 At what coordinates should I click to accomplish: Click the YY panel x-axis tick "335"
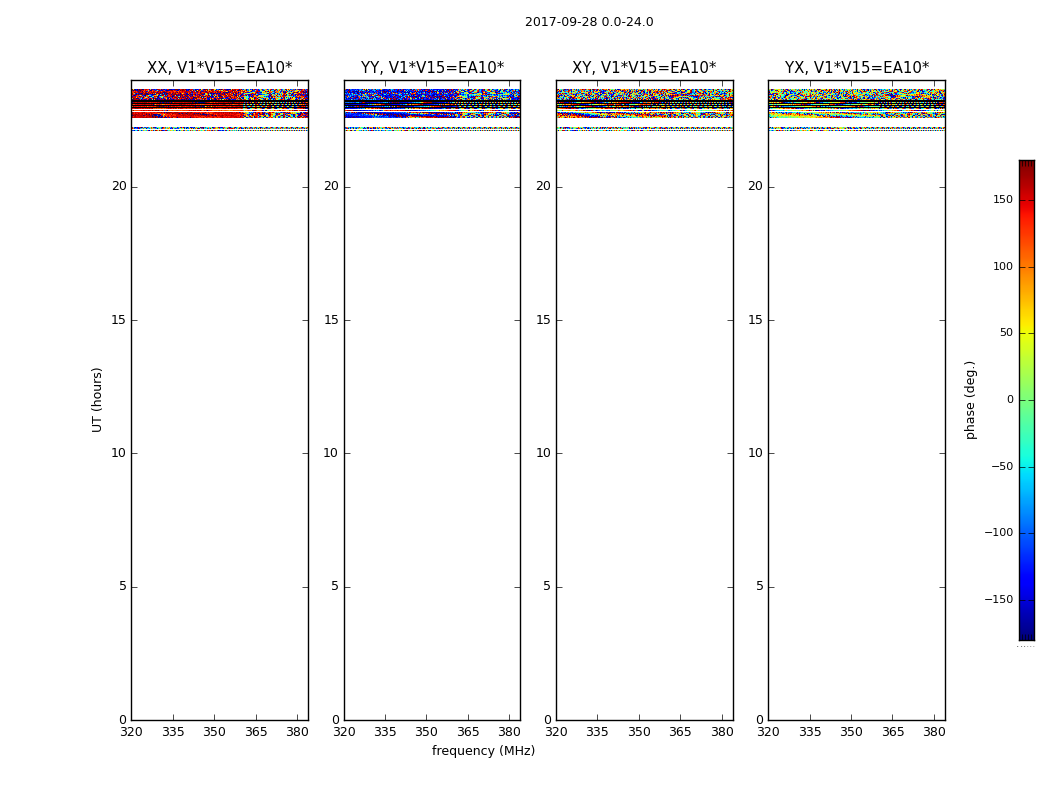385,732
